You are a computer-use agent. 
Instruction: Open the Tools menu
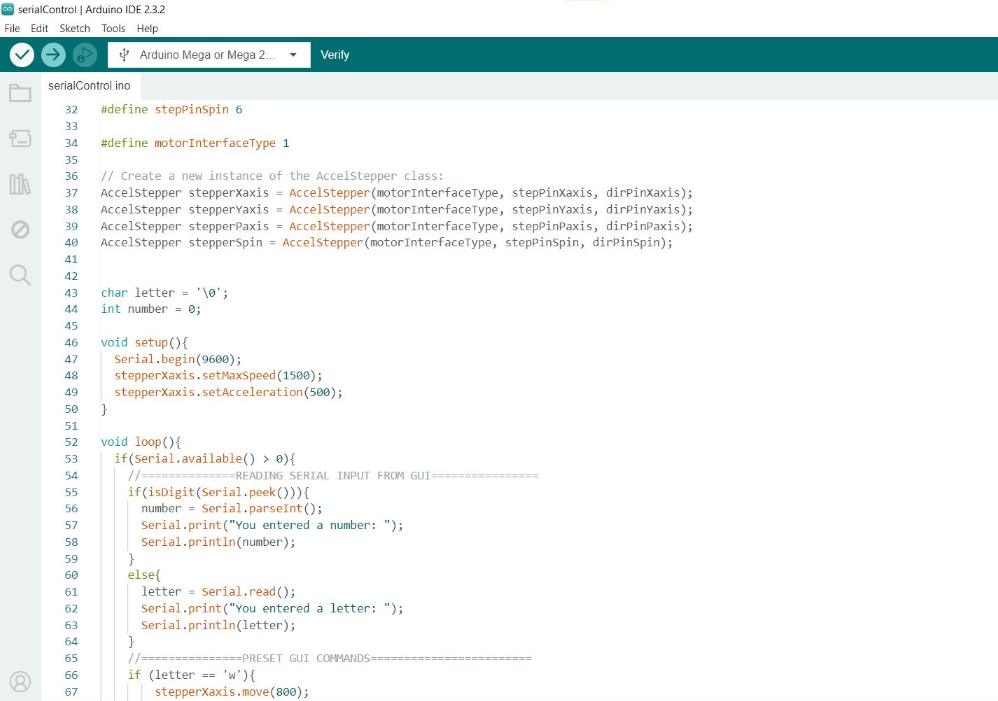pyautogui.click(x=113, y=29)
